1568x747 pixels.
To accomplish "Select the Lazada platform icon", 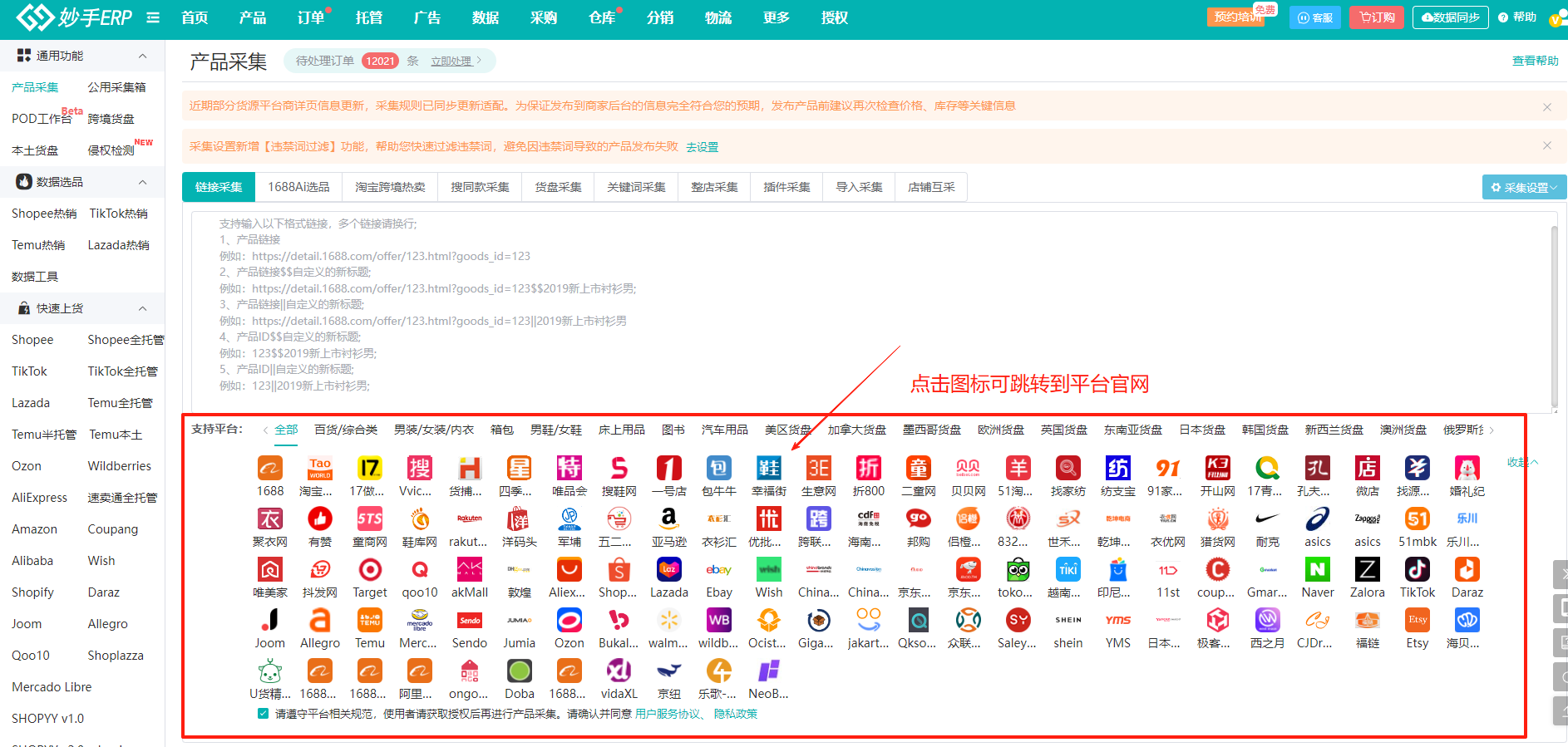I will (668, 570).
